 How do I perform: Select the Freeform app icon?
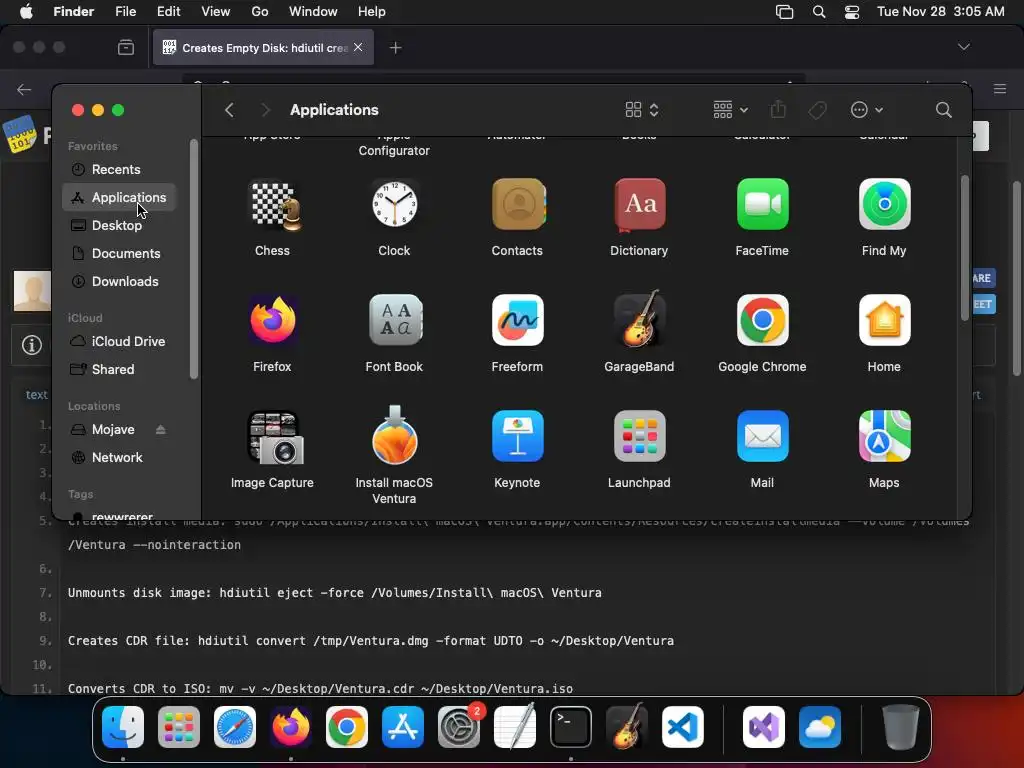518,320
